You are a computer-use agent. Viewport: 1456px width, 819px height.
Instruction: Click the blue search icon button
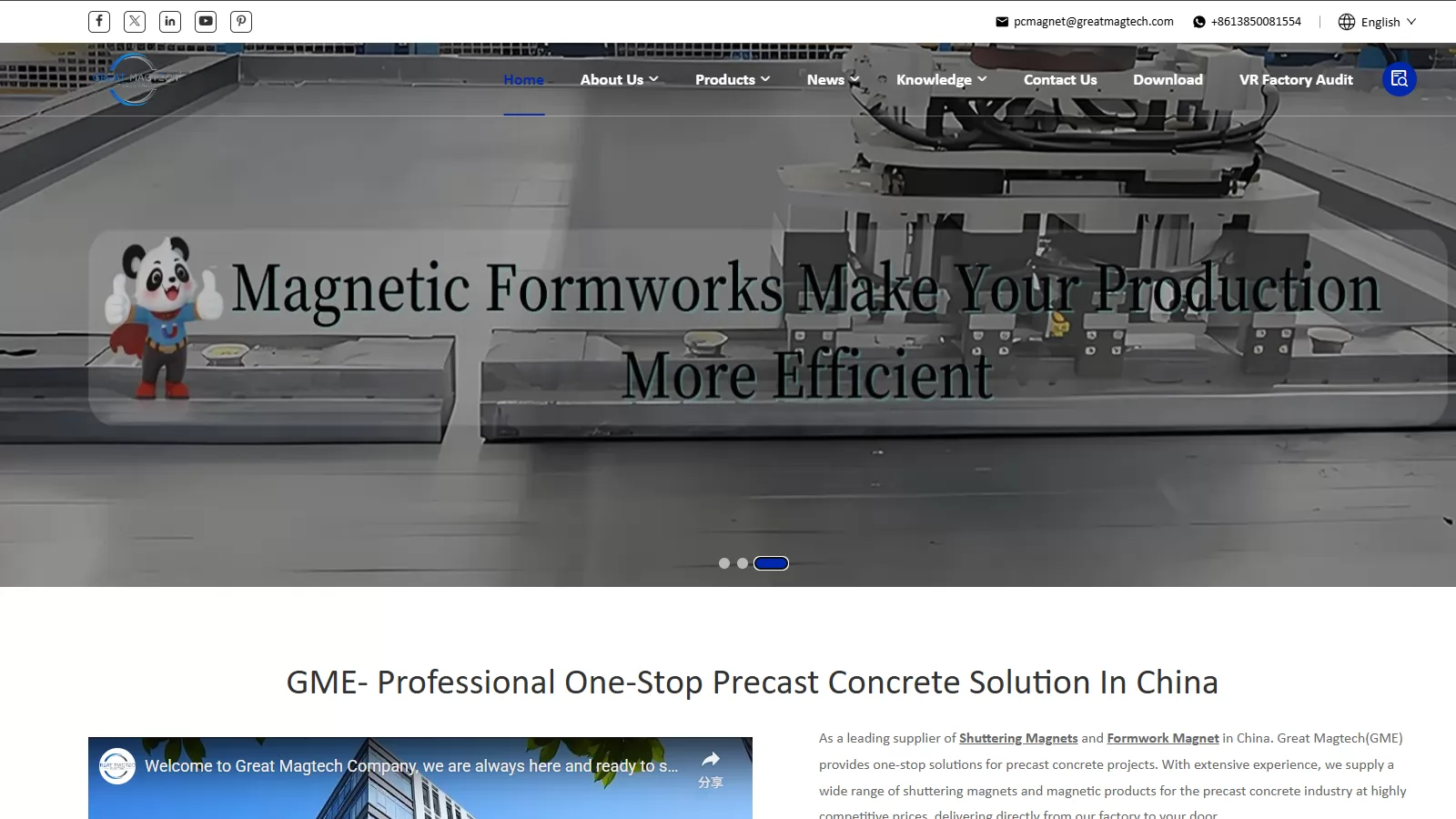pyautogui.click(x=1399, y=79)
